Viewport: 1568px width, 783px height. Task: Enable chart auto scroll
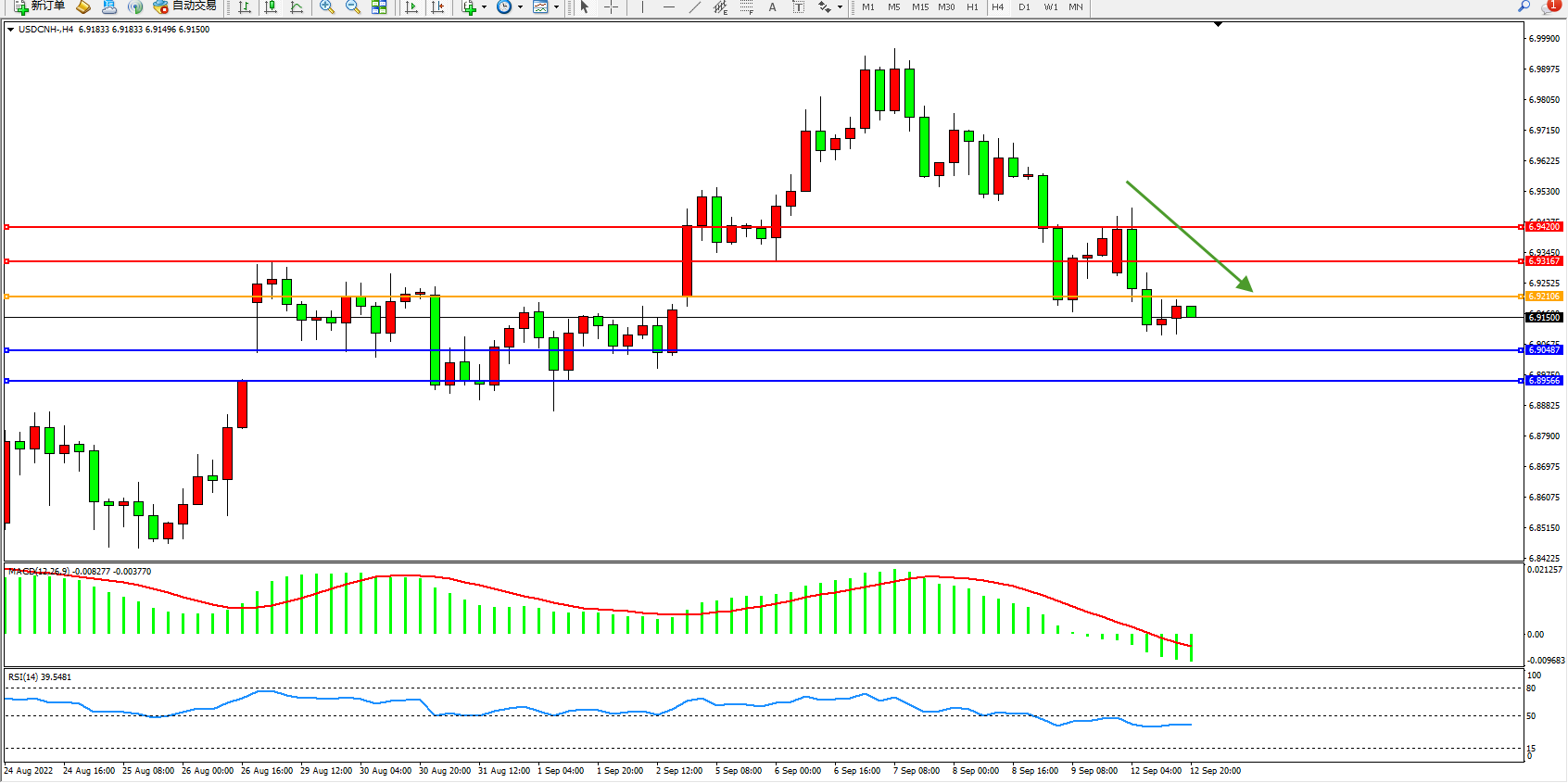click(x=412, y=6)
